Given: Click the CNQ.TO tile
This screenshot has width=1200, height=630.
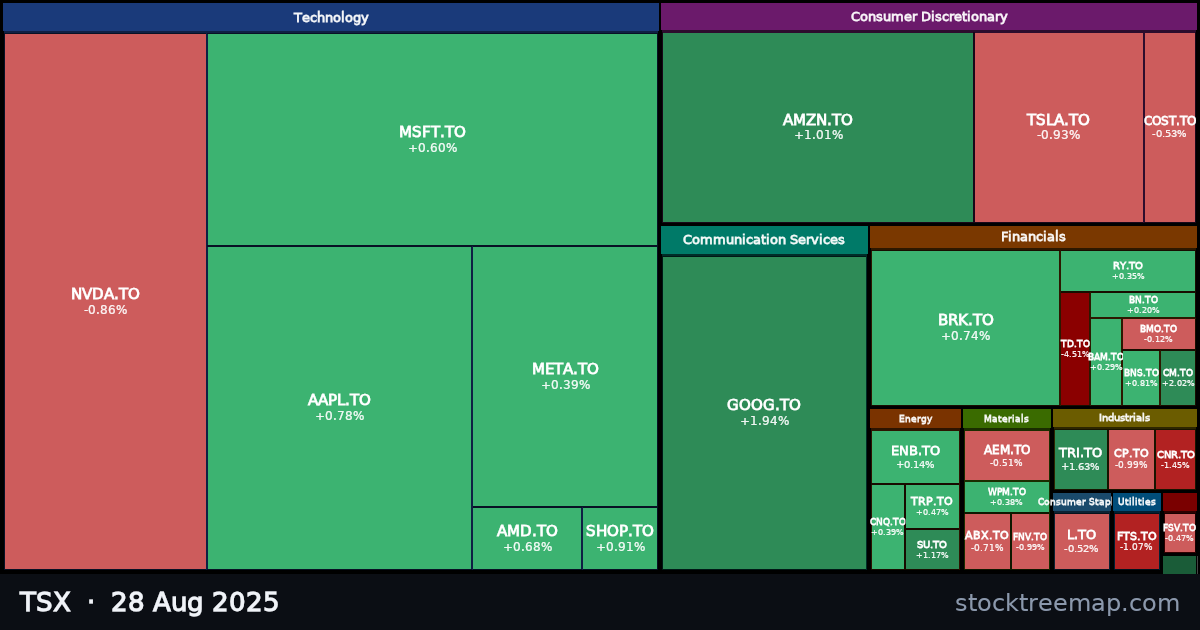Looking at the screenshot, I should pyautogui.click(x=888, y=527).
